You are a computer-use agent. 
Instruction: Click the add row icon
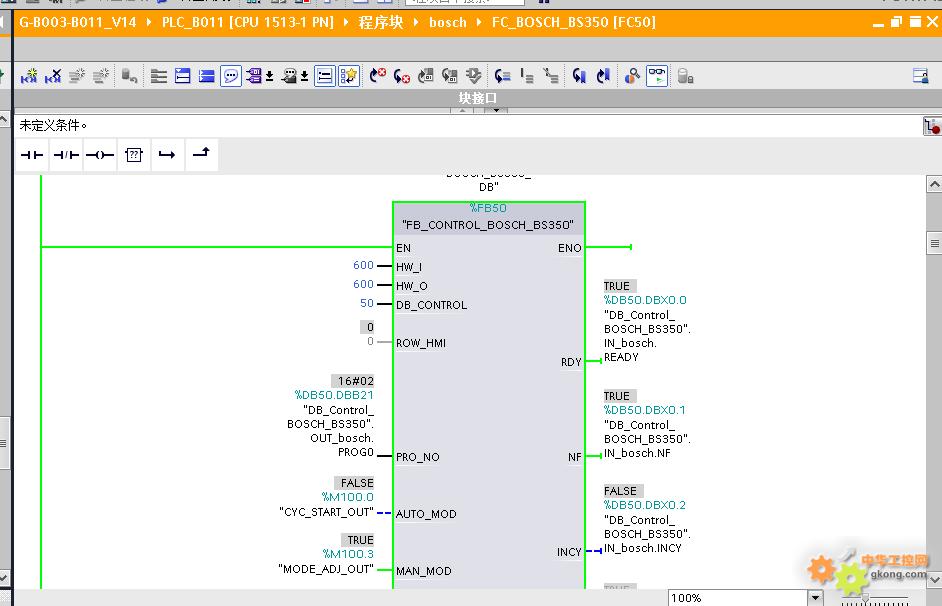click(101, 76)
